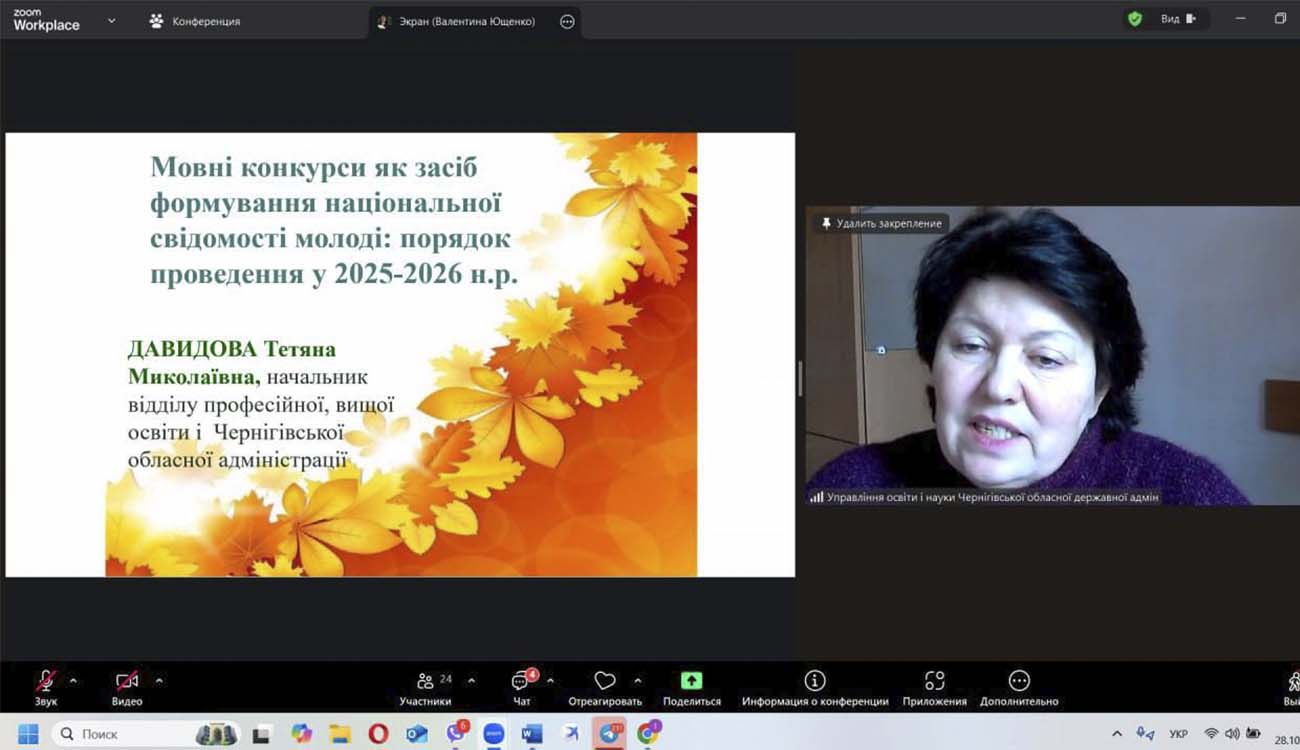Open the Дополнительно more options menu
The width and height of the screenshot is (1300, 750).
(x=1019, y=685)
